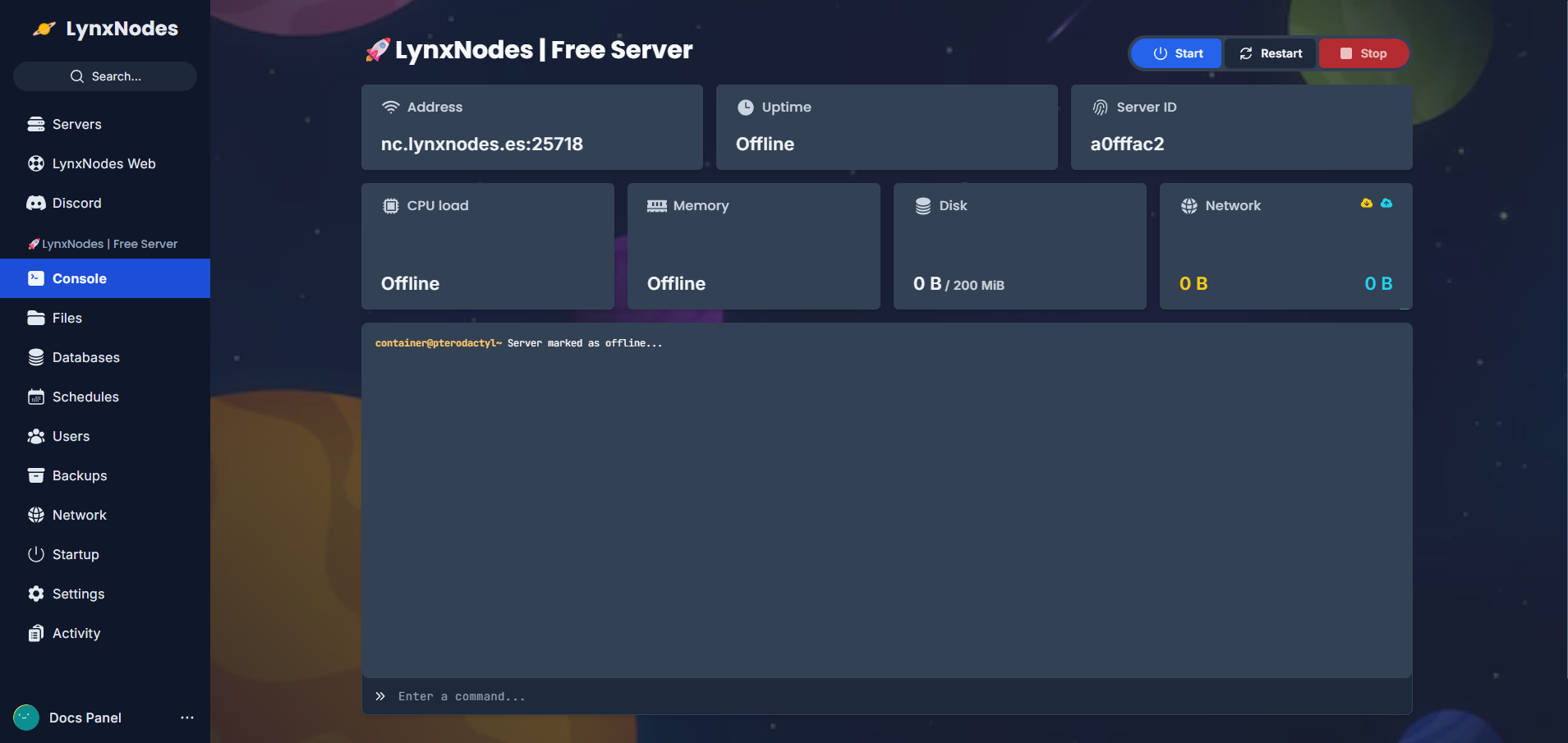Open the Startup section
The width and height of the screenshot is (1568, 743).
[105, 554]
